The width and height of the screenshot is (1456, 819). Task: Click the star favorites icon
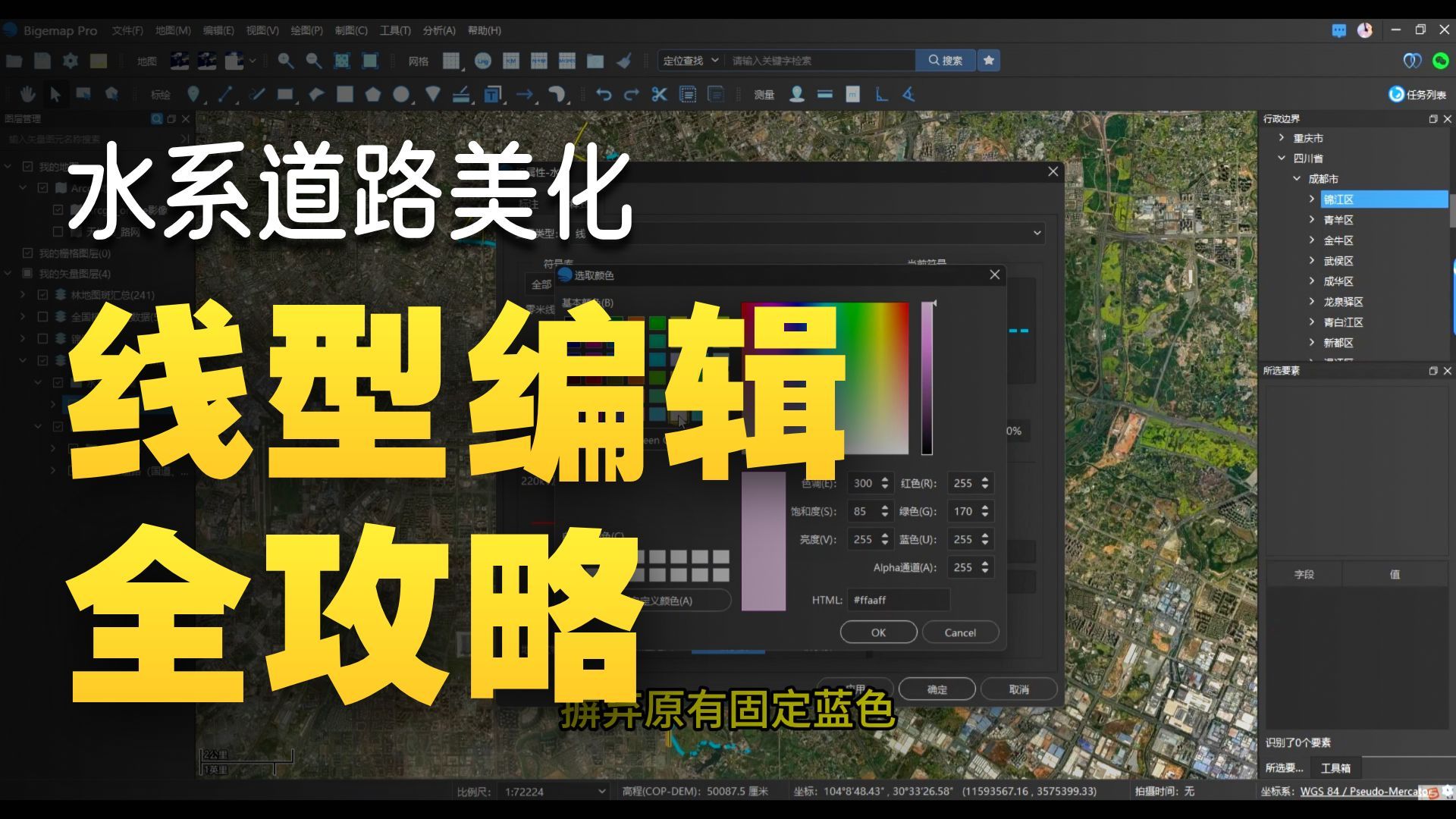pyautogui.click(x=989, y=61)
